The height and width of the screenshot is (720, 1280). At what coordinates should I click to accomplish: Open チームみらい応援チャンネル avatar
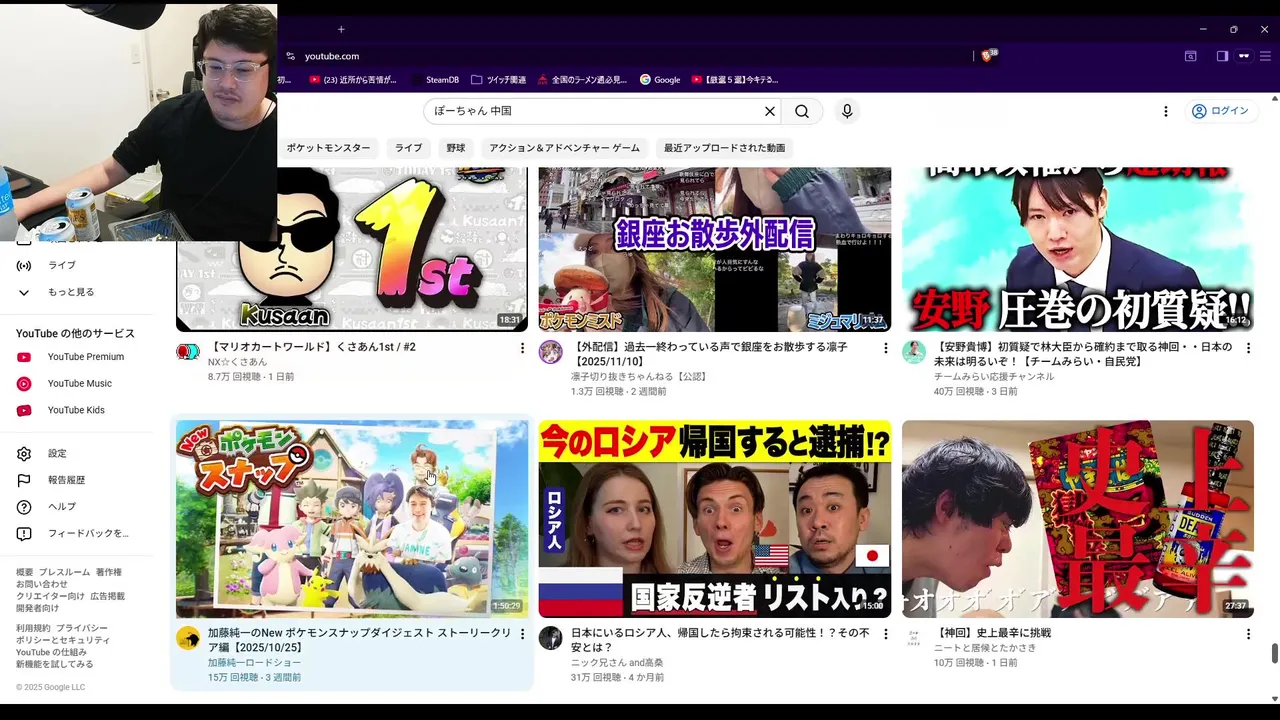pyautogui.click(x=914, y=352)
